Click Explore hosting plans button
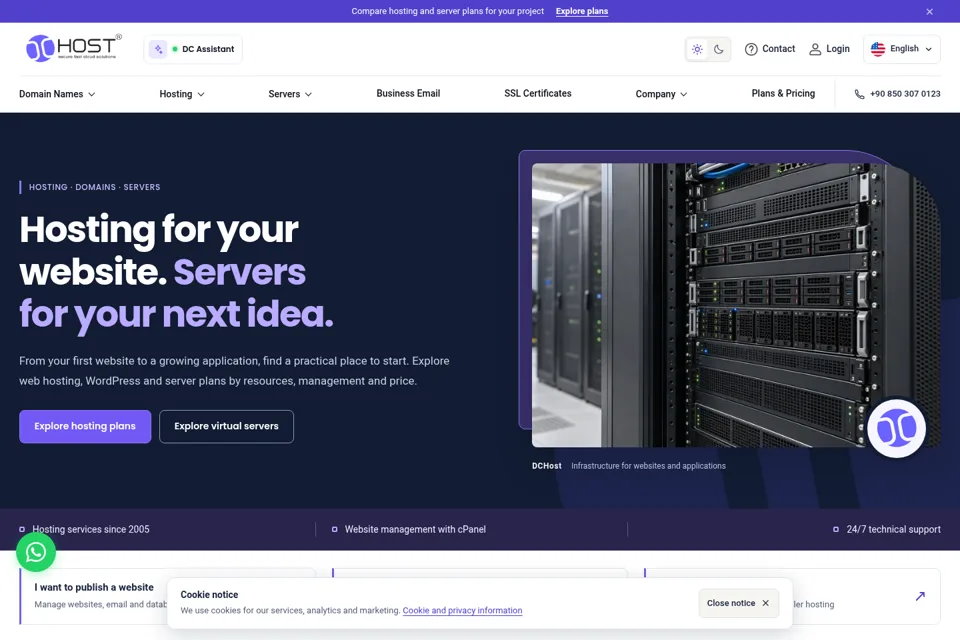The width and height of the screenshot is (960, 640). (85, 426)
